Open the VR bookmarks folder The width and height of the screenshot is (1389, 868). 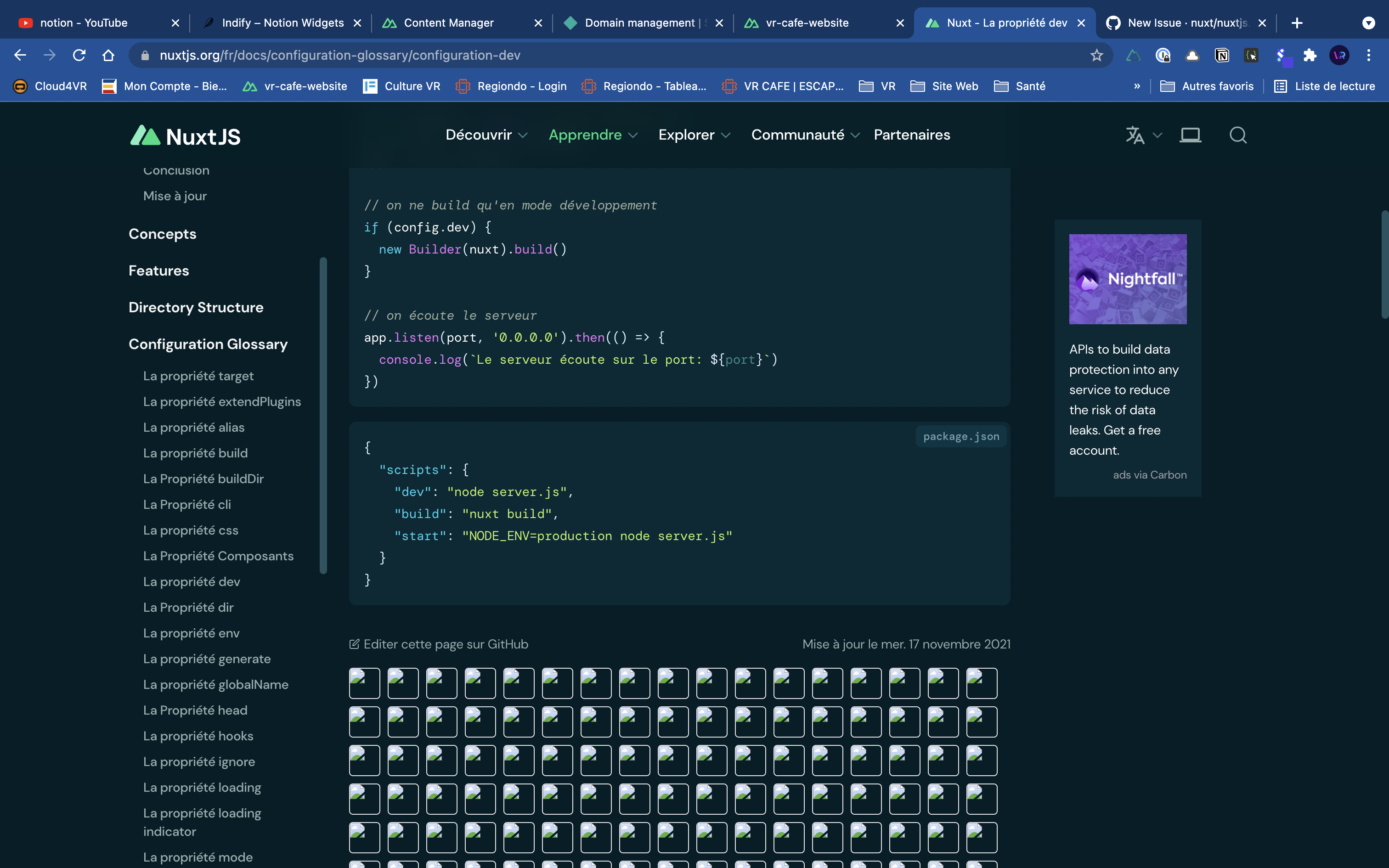click(877, 86)
